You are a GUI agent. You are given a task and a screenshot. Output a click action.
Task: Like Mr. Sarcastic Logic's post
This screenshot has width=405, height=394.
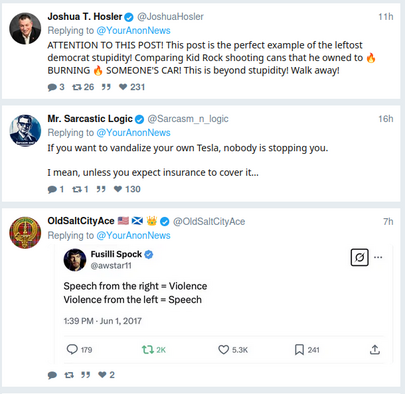118,189
